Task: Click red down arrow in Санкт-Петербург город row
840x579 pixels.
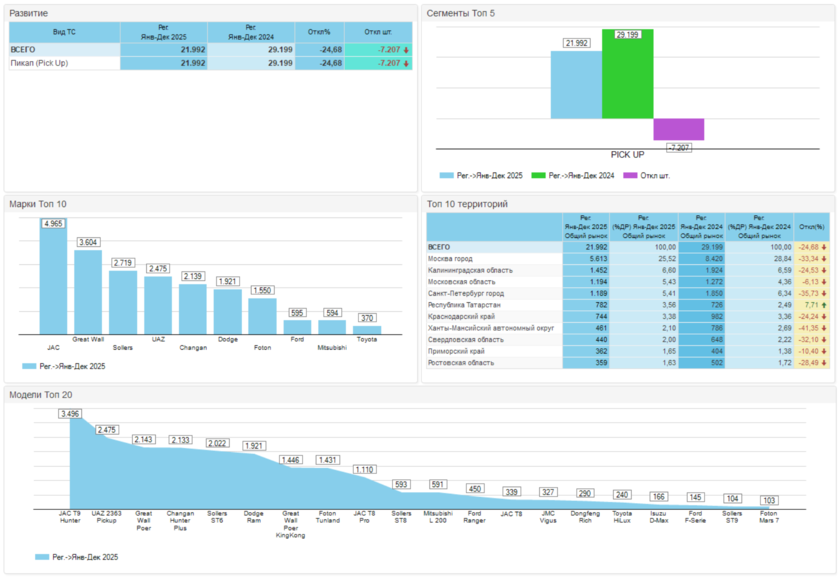Action: point(823,293)
